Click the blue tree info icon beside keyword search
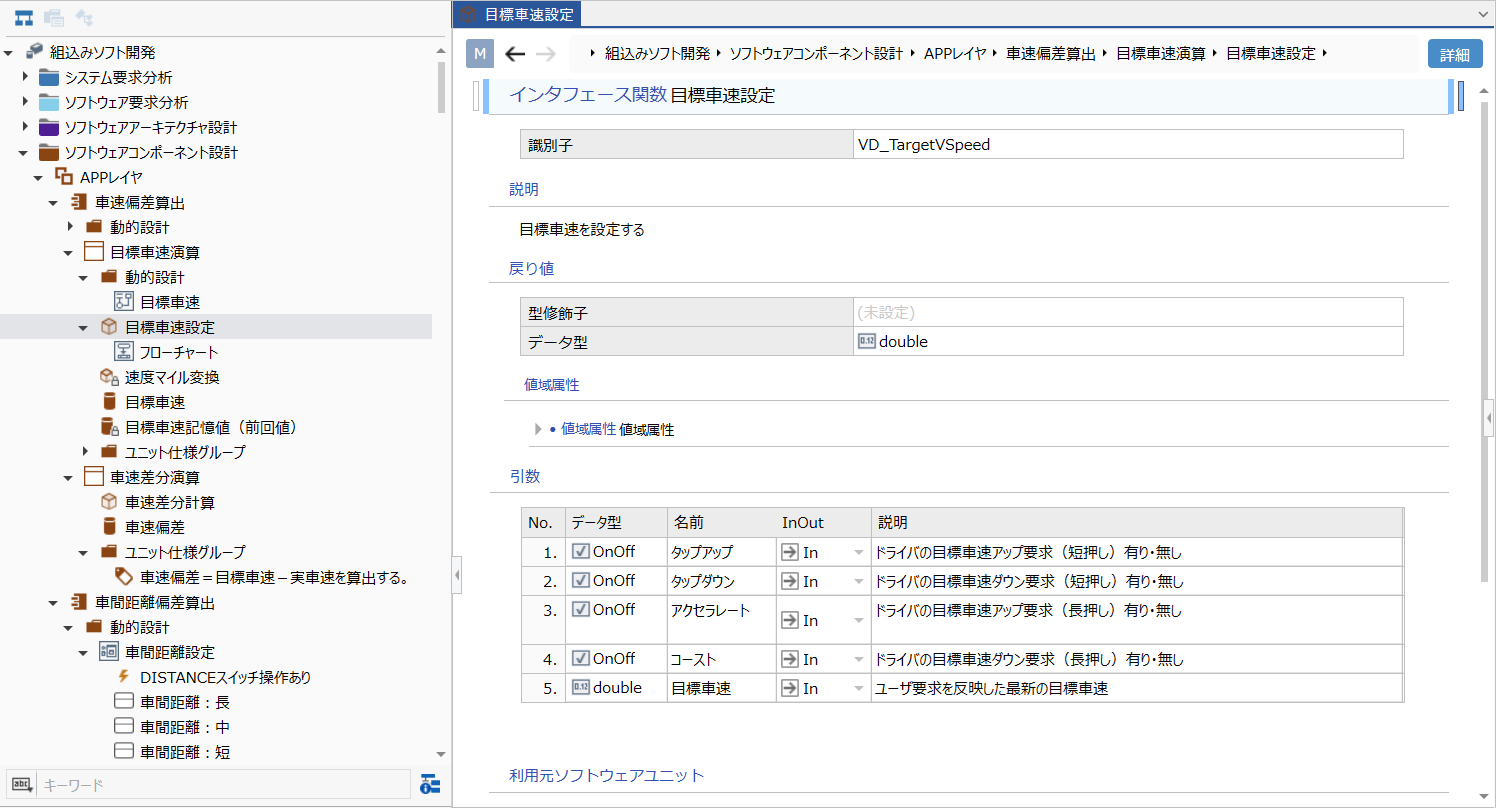Viewport: 1496px width, 808px height. pyautogui.click(x=431, y=785)
